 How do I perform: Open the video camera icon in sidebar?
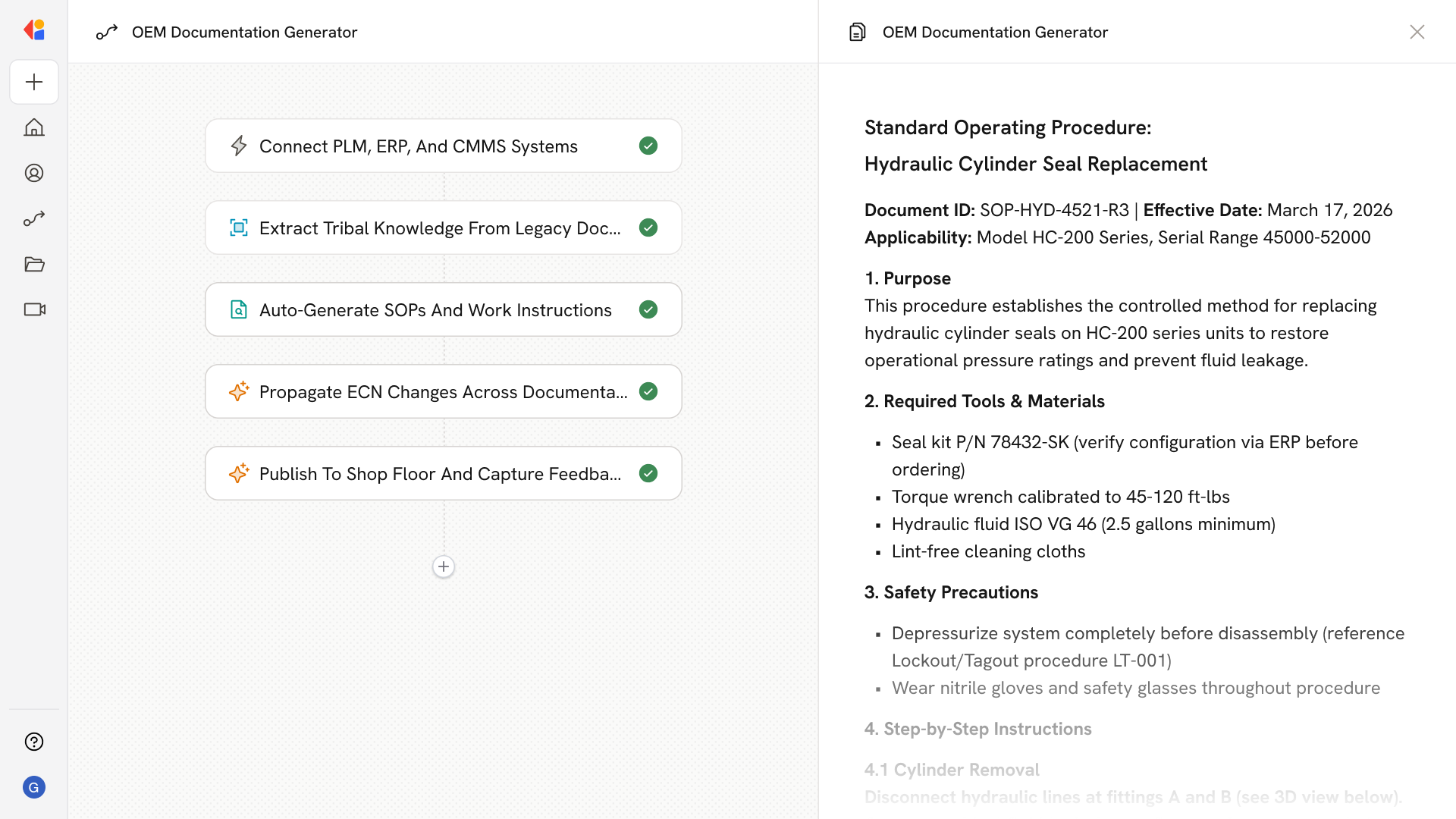(34, 309)
